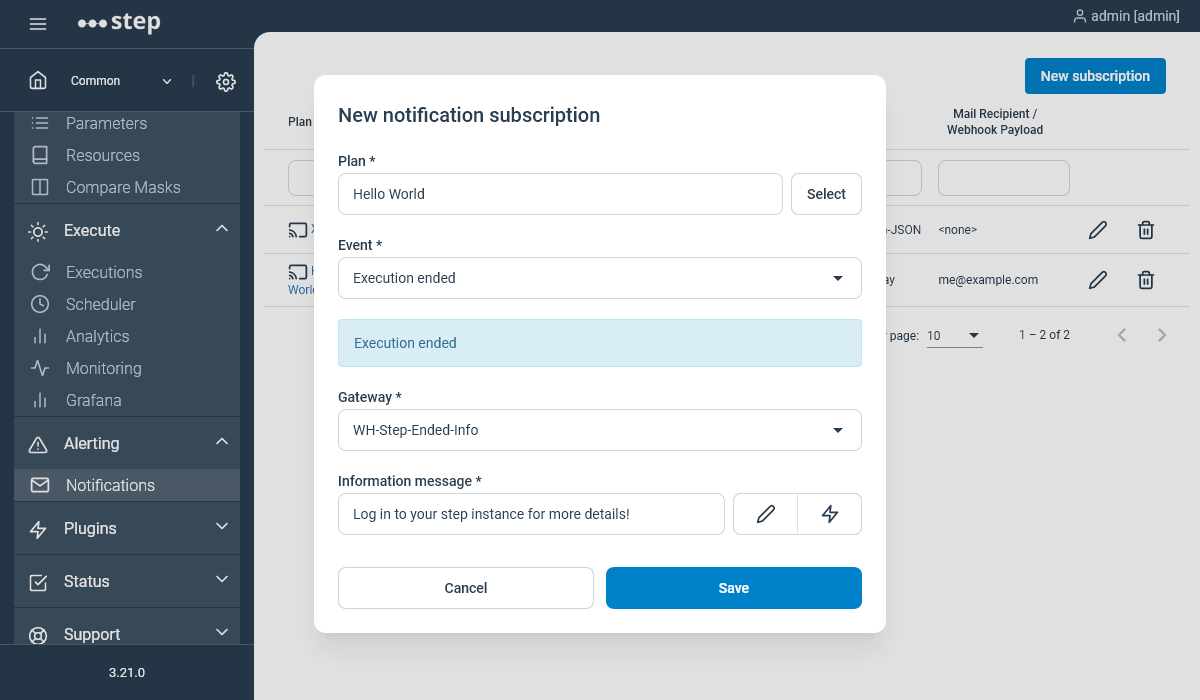Open settings gear next to Common
This screenshot has width=1200, height=700.
click(226, 82)
